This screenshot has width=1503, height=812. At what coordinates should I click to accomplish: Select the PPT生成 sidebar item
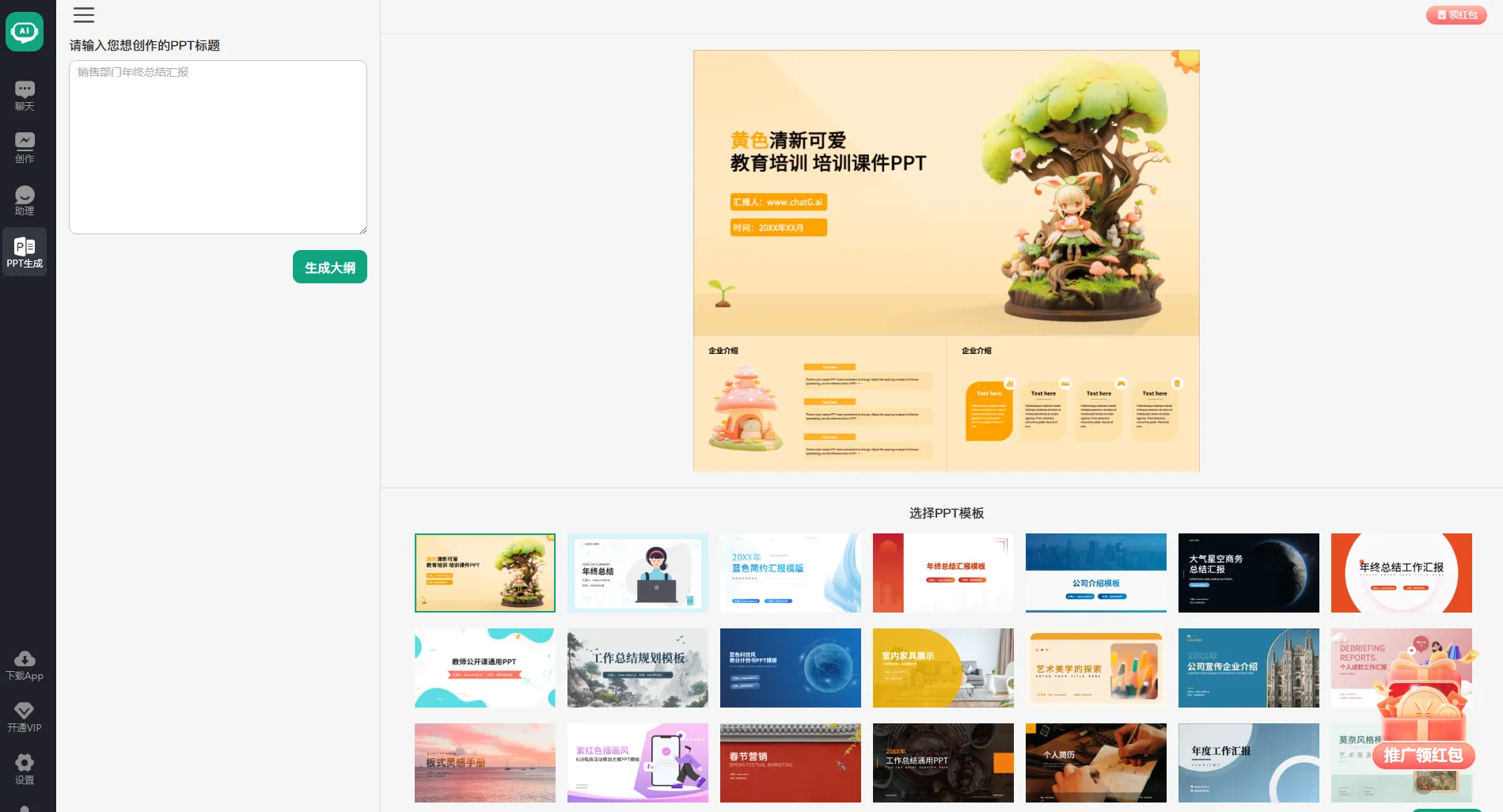point(25,252)
